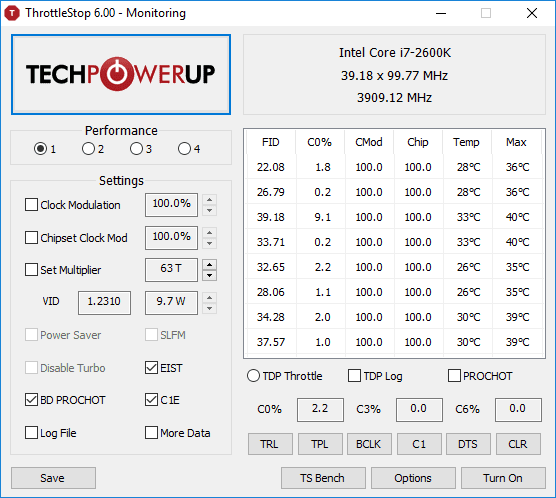Click the C0% value 9.1
This screenshot has width=556, height=498.
click(323, 217)
